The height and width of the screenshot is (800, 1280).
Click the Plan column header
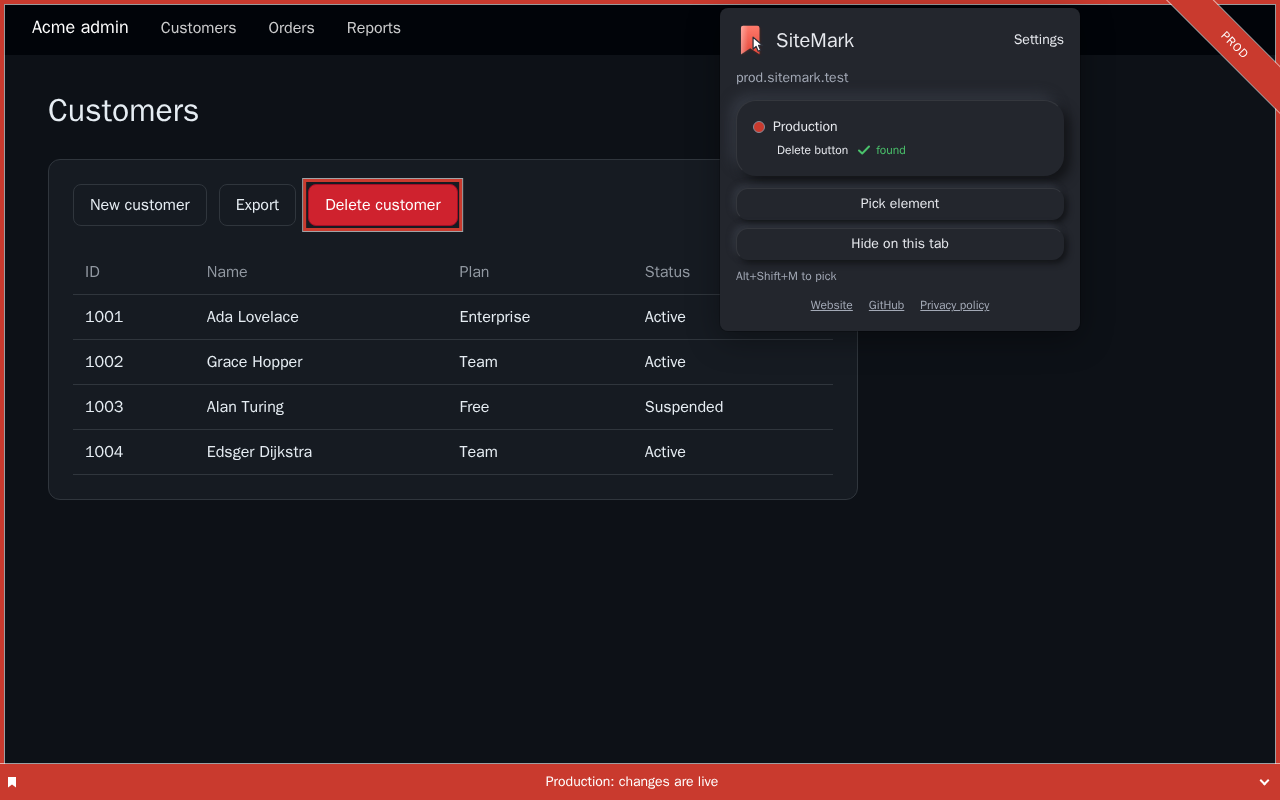click(x=474, y=272)
